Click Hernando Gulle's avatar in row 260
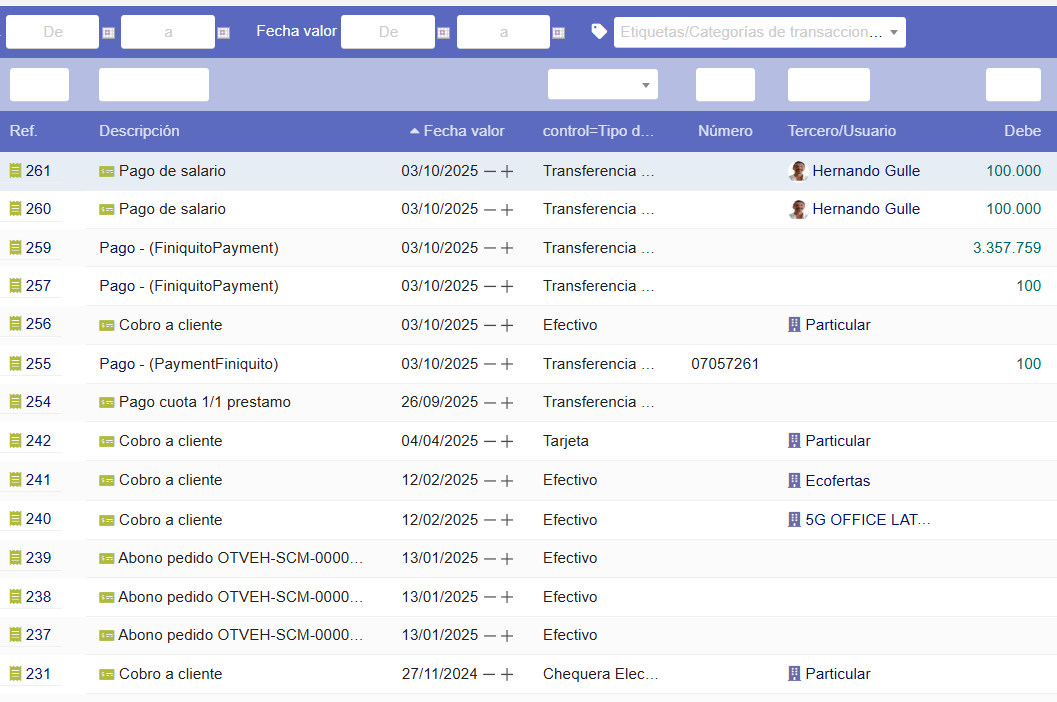Viewport: 1057px width, 702px height. (798, 210)
